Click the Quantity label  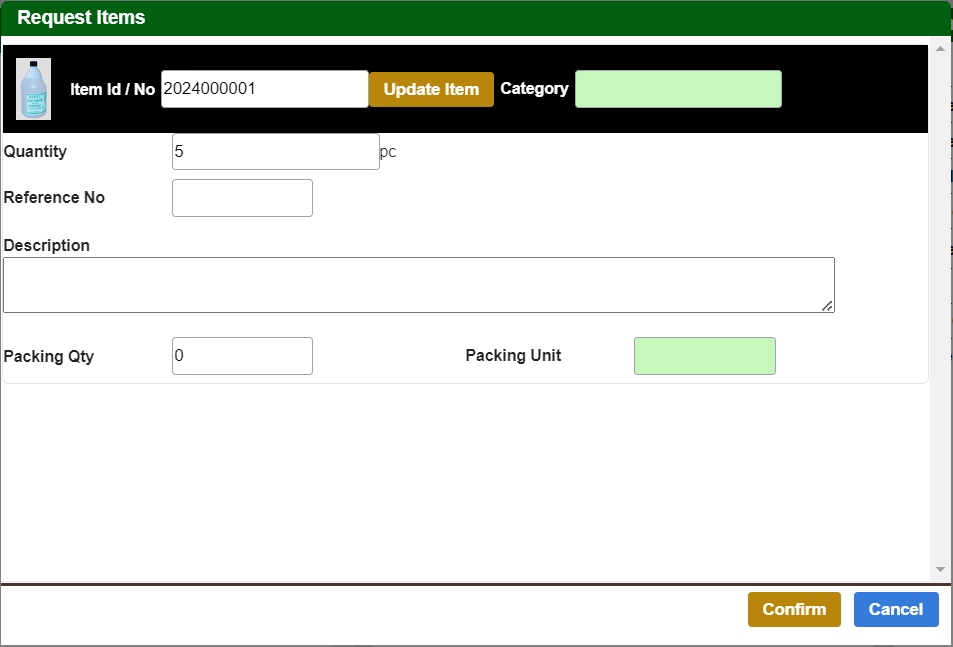coord(36,152)
